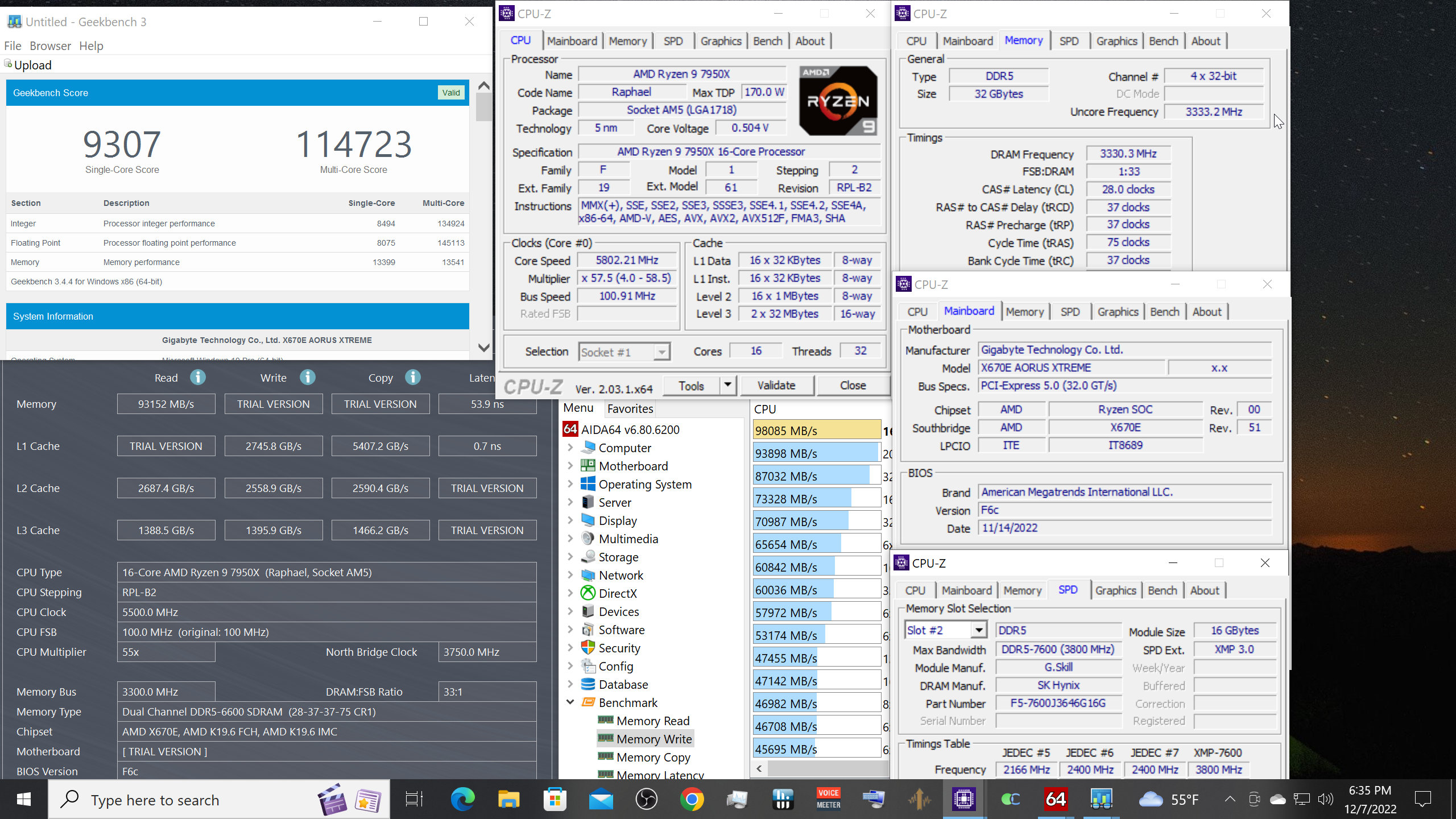Select the Operating System Windows icon
Screen dimensions: 1456x819
click(588, 484)
